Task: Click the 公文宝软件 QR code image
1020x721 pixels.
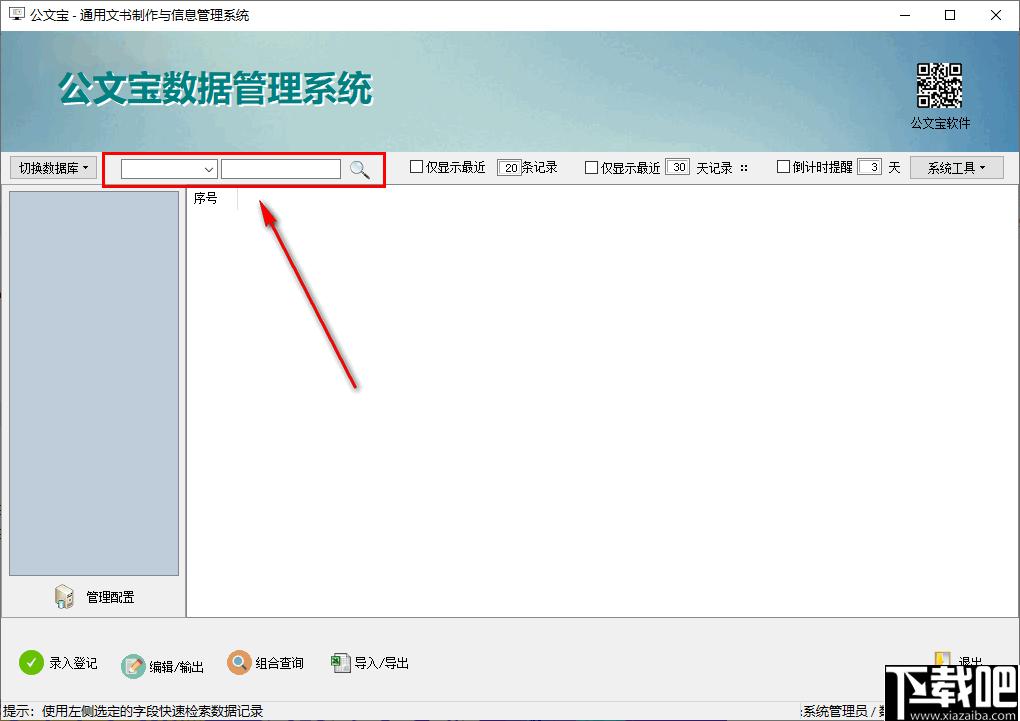Action: tap(939, 85)
